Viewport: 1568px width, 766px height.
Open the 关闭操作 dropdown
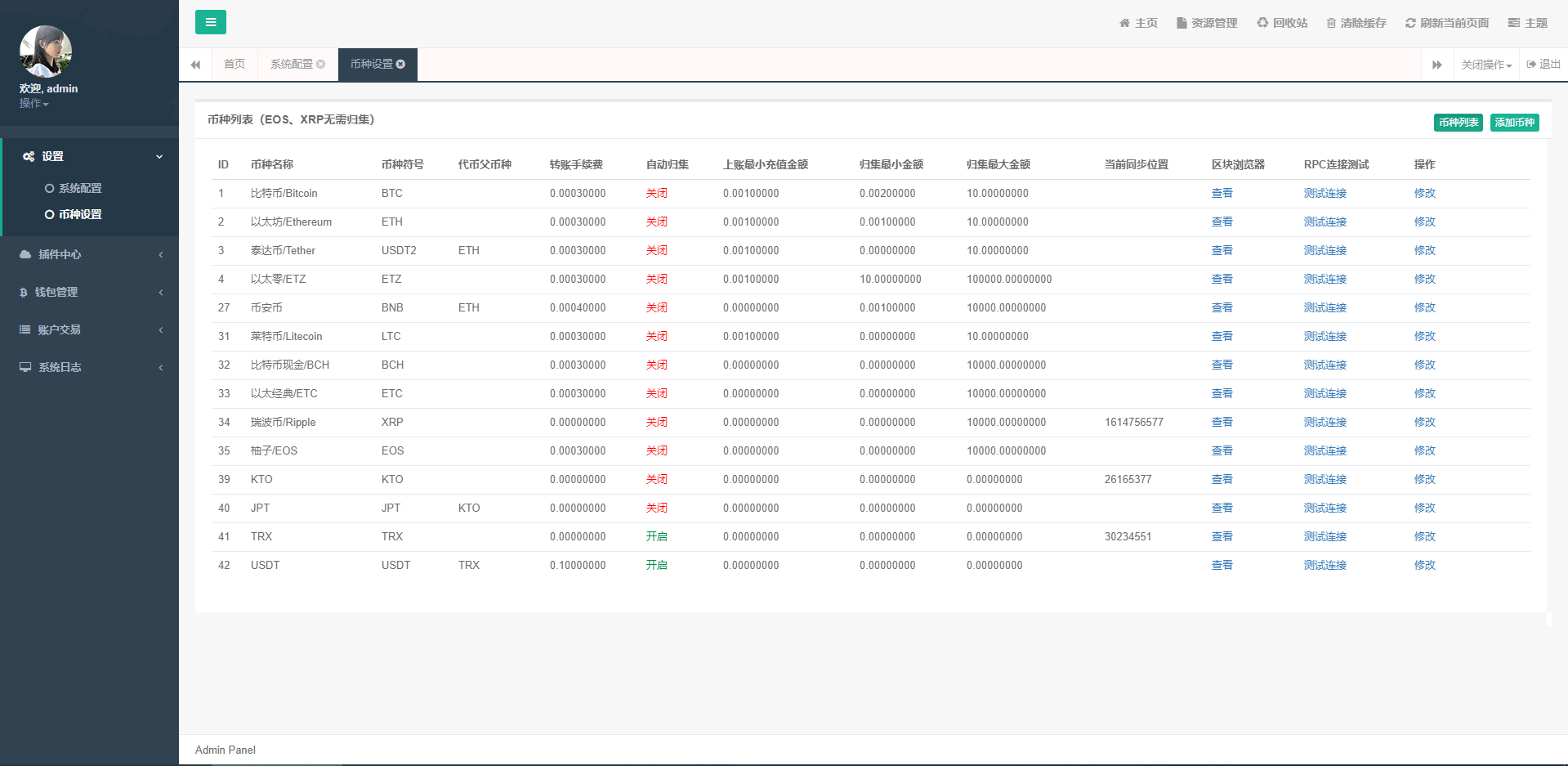[x=1485, y=65]
